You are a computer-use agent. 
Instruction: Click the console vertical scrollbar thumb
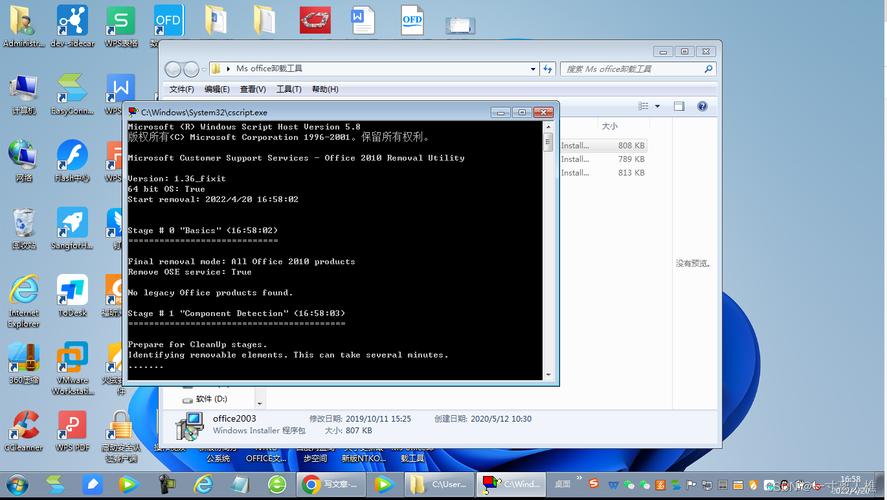548,142
